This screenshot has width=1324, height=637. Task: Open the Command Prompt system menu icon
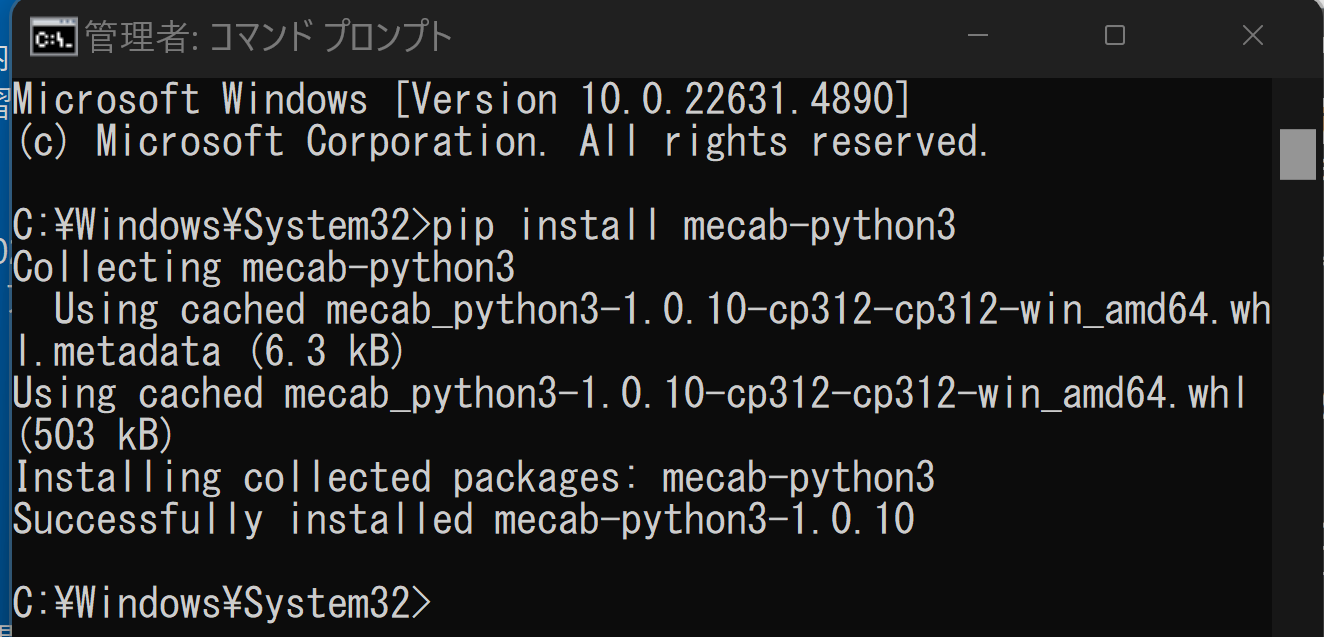click(54, 38)
